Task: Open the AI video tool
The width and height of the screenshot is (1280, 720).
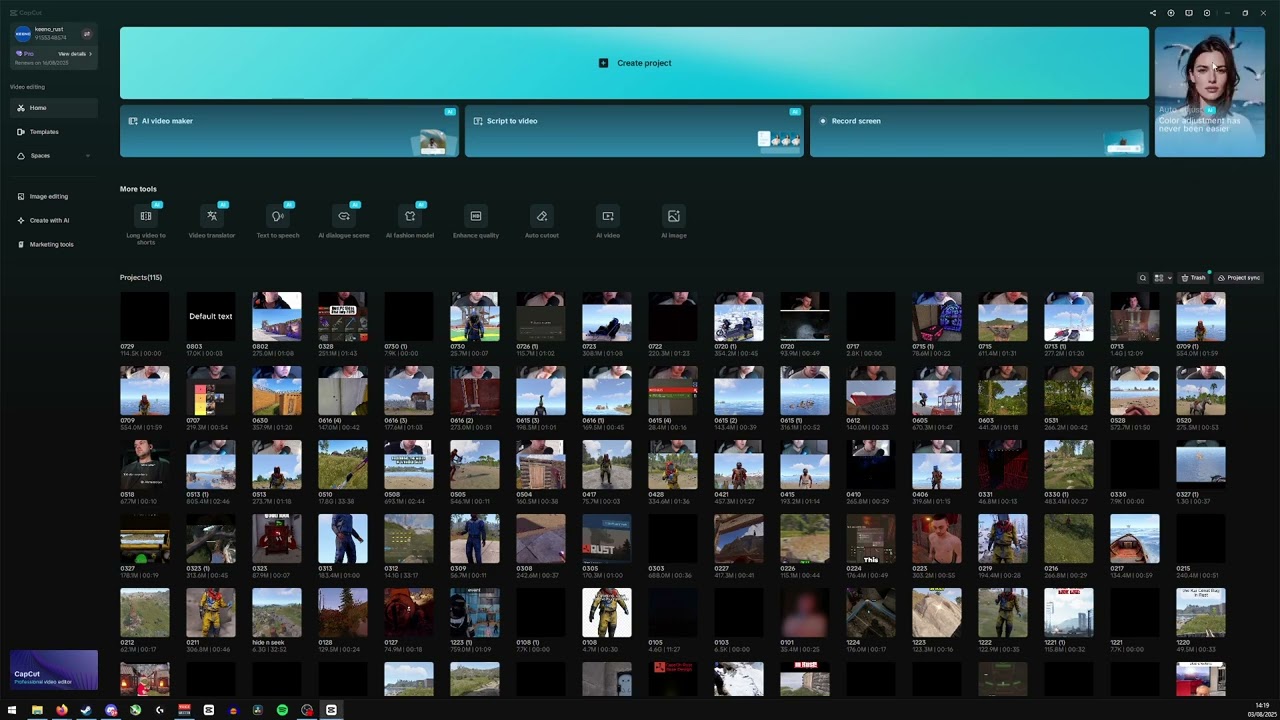Action: click(608, 221)
